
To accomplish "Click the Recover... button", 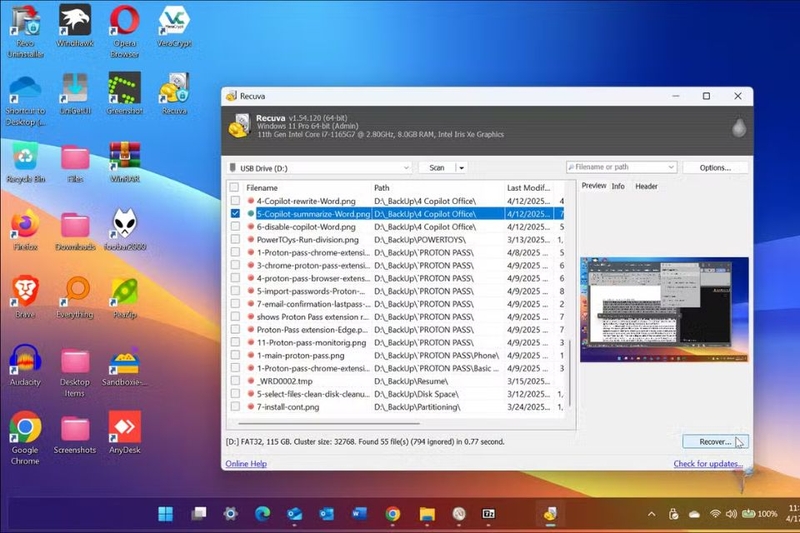I will point(715,442).
